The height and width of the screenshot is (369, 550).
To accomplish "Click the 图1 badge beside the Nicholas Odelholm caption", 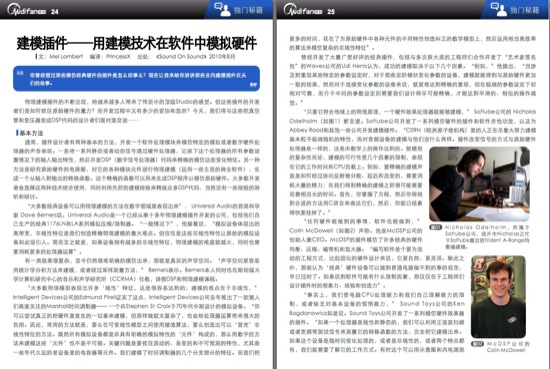I will pos(436,227).
